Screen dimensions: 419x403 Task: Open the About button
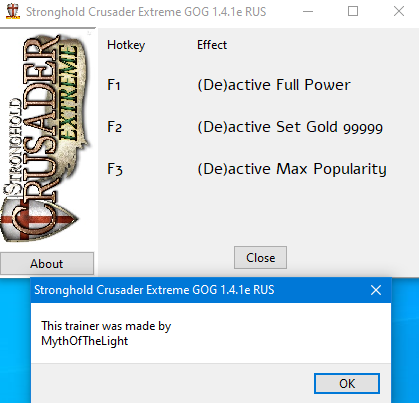coord(47,264)
